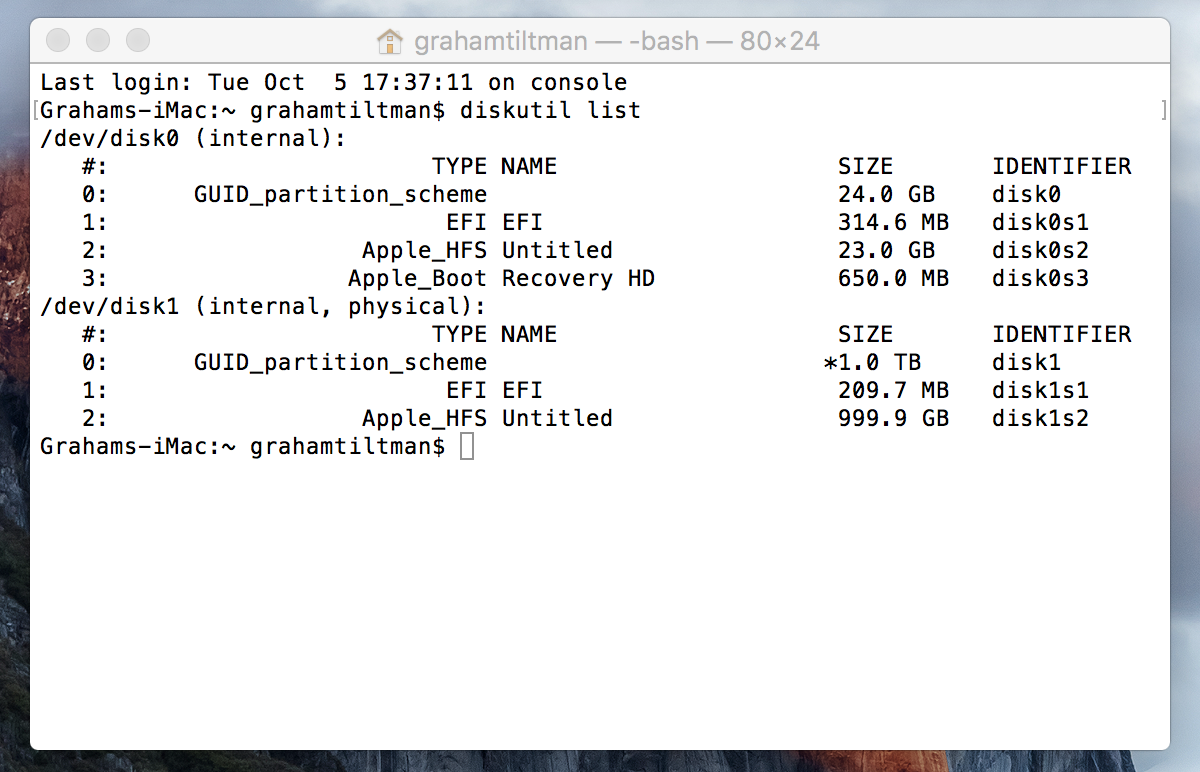Screen dimensions: 1200x772
Task: Close the Terminal window
Action: click(x=59, y=41)
